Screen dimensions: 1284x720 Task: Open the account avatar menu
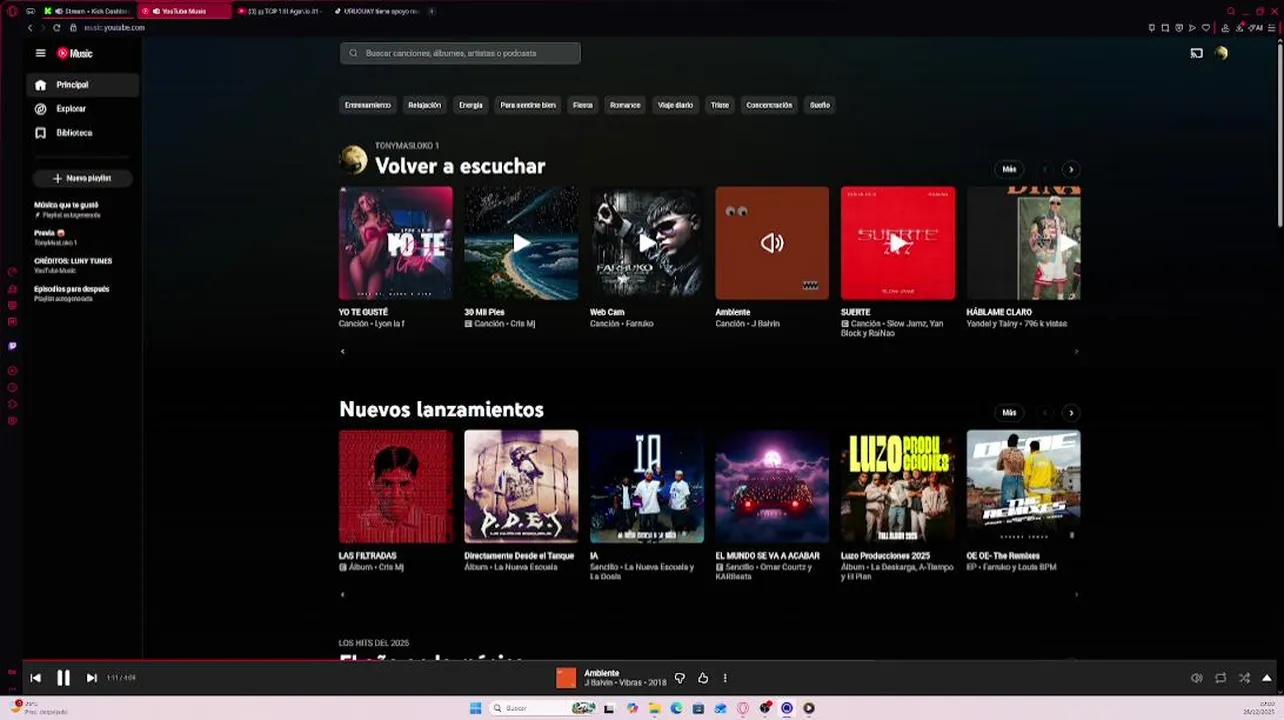(1221, 53)
